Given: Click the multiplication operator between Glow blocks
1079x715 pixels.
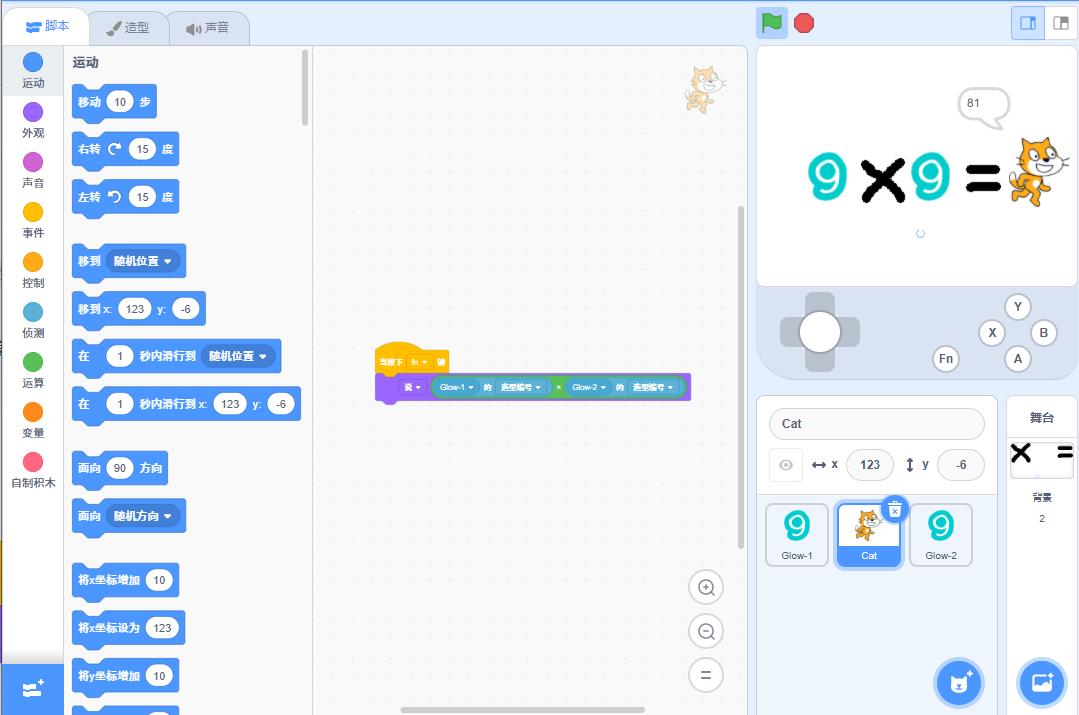Looking at the screenshot, I should click(x=559, y=387).
